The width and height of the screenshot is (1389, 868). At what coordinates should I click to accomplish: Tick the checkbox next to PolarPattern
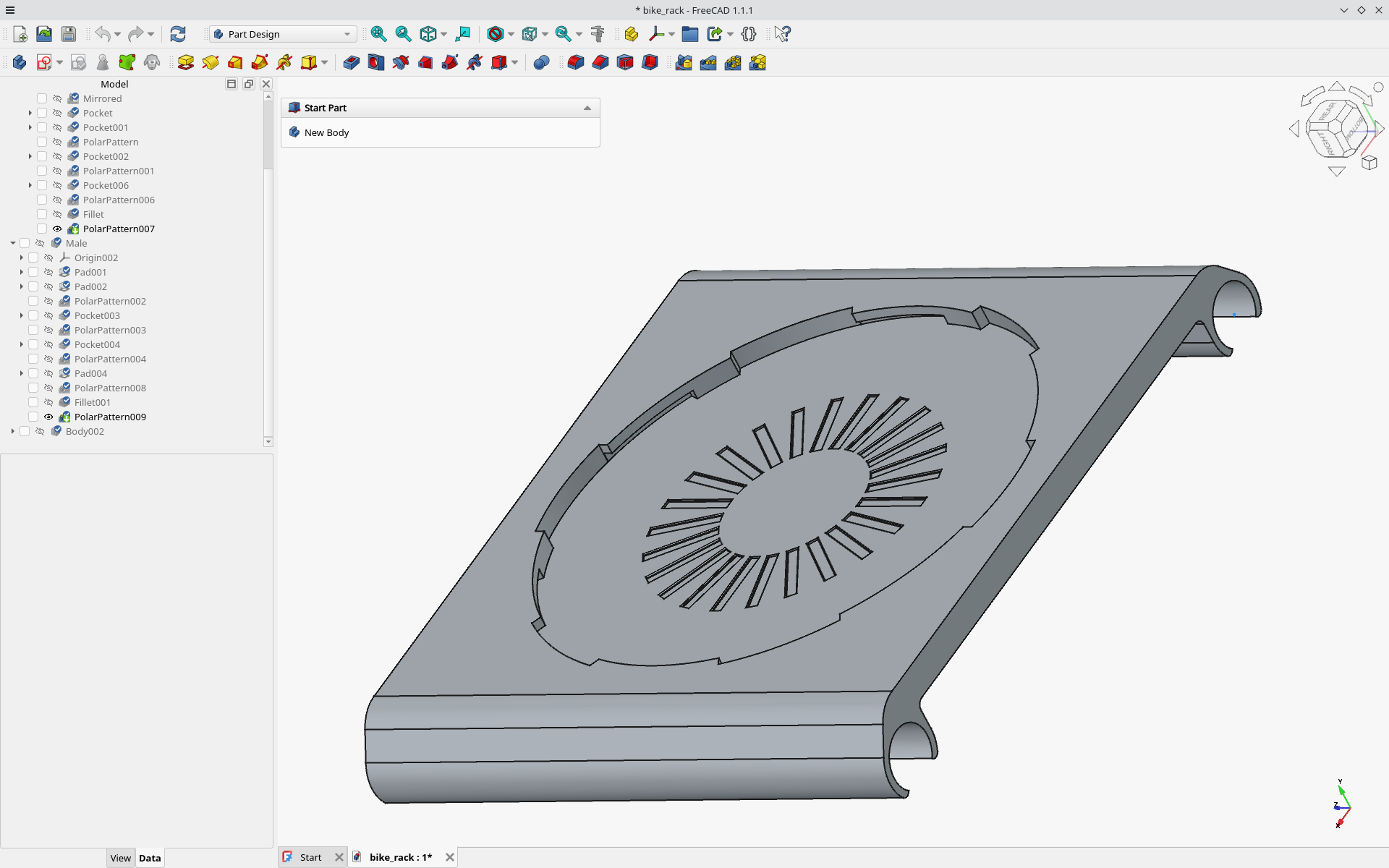click(x=42, y=142)
